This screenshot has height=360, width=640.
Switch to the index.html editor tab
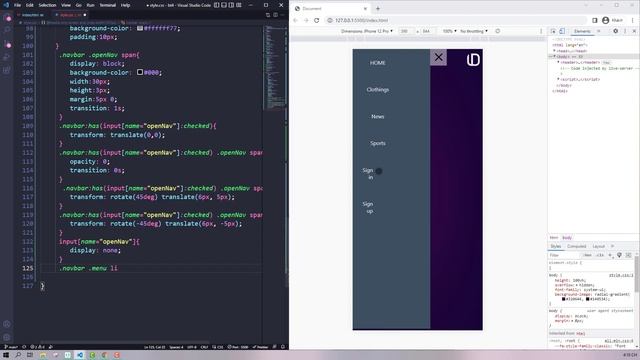point(33,15)
